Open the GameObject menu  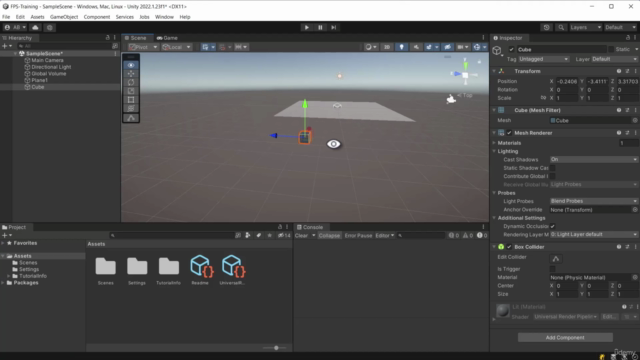click(x=64, y=17)
